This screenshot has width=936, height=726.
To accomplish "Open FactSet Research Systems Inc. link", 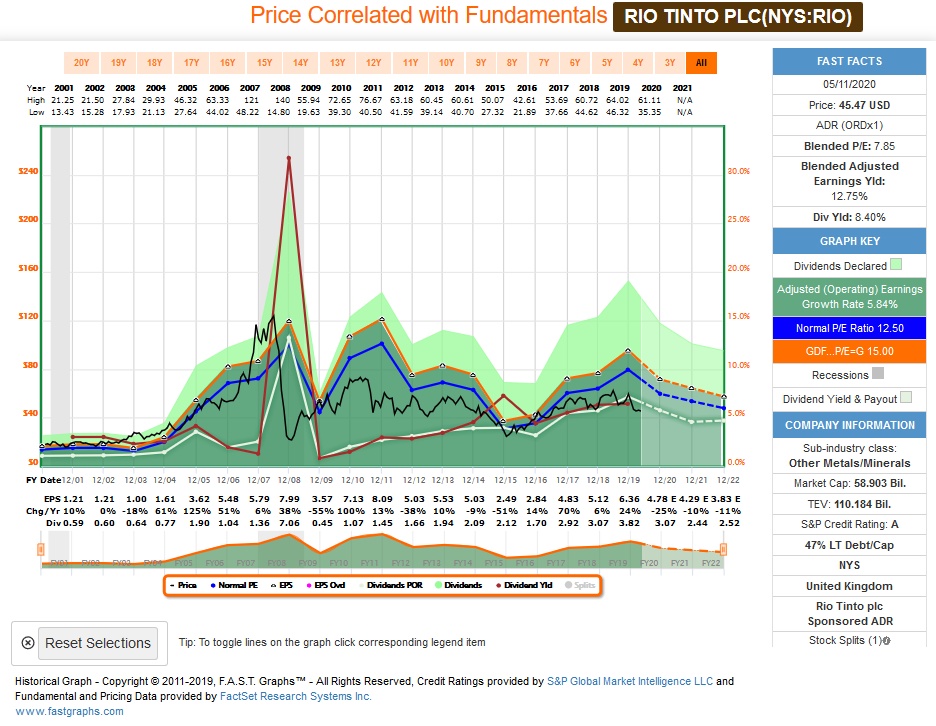I will pyautogui.click(x=295, y=696).
